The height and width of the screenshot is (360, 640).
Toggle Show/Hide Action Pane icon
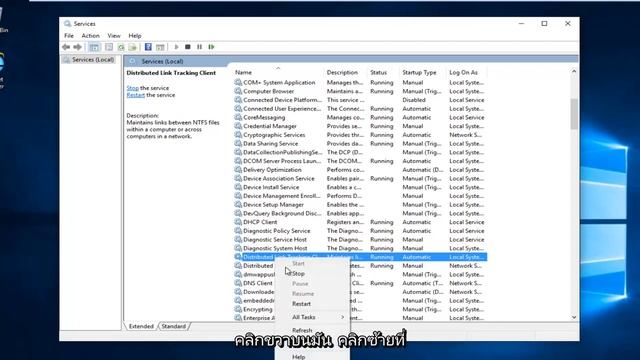160,47
